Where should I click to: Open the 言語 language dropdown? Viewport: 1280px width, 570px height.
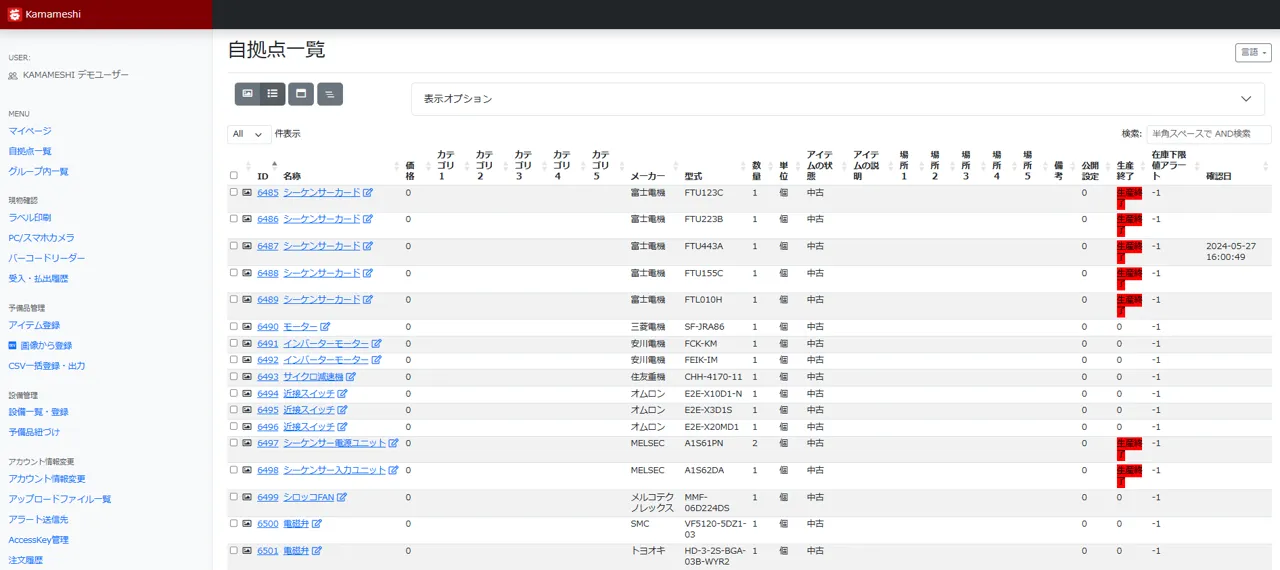[1253, 52]
